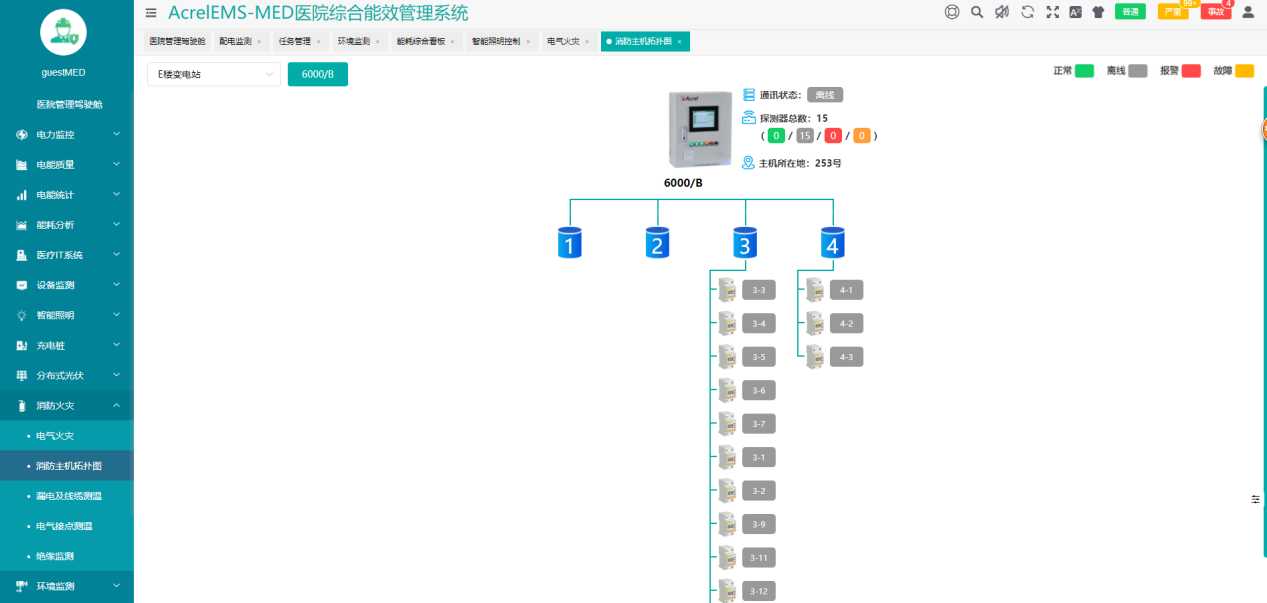Toggle the muted alarm sound icon

tap(1002, 12)
